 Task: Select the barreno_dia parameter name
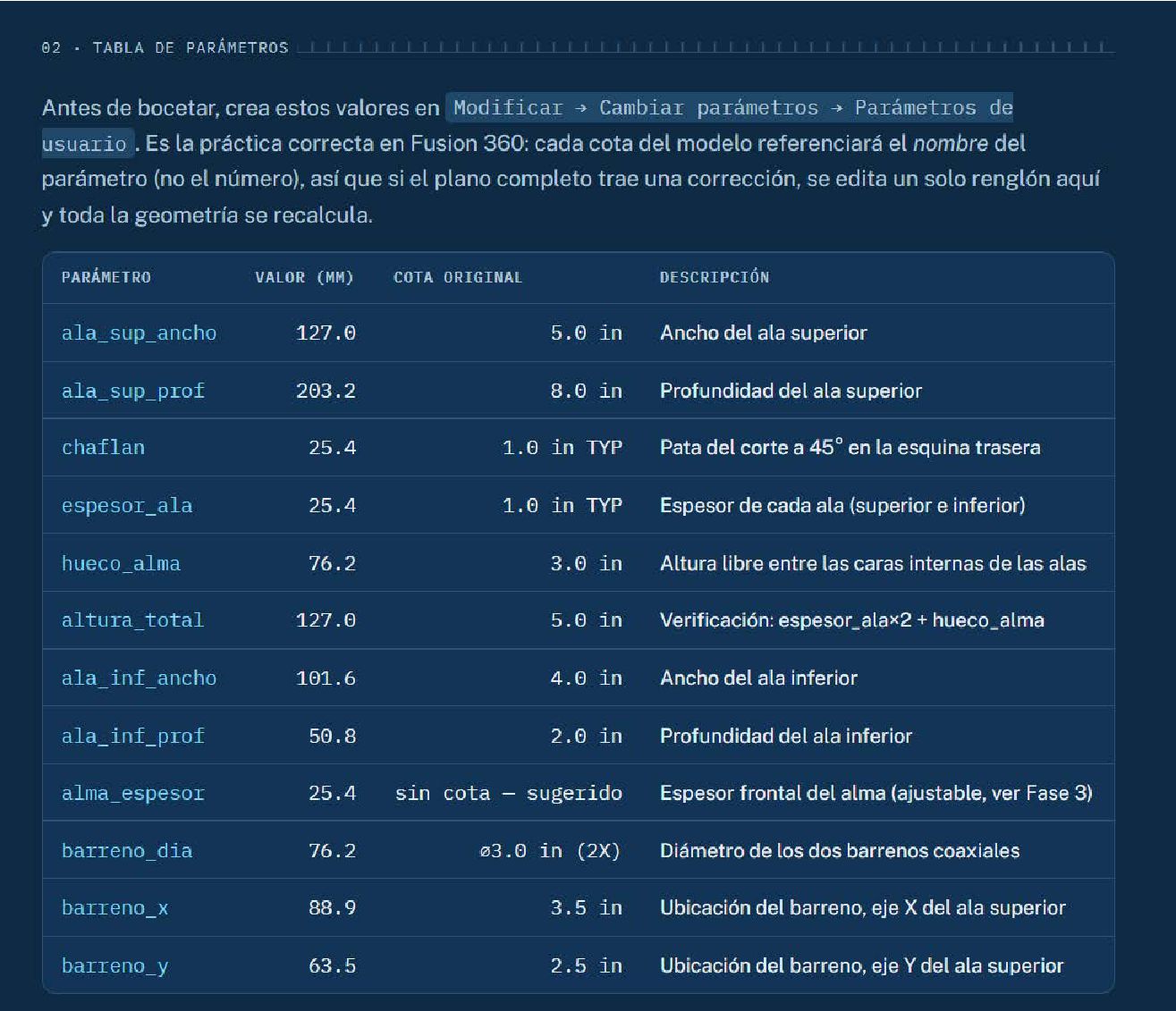pyautogui.click(x=127, y=850)
